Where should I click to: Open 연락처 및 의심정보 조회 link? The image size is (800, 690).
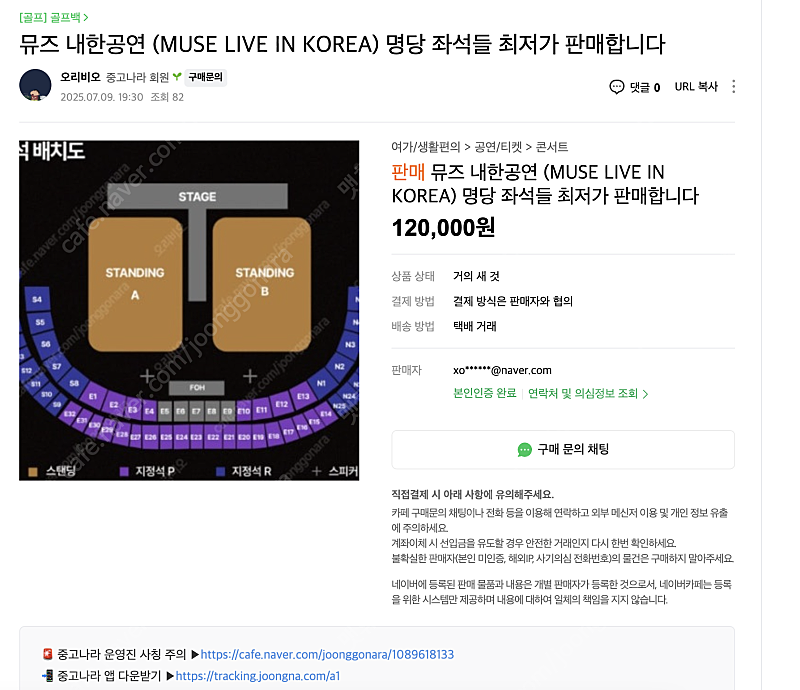[583, 393]
